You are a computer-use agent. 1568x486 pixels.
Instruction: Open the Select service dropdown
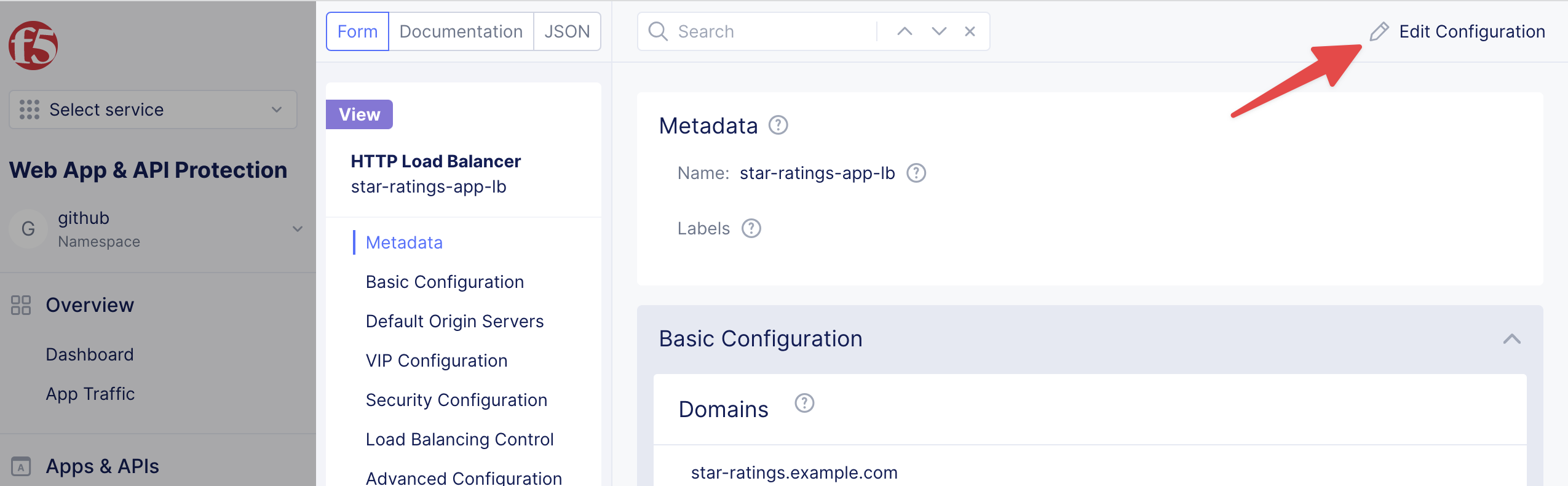point(153,110)
